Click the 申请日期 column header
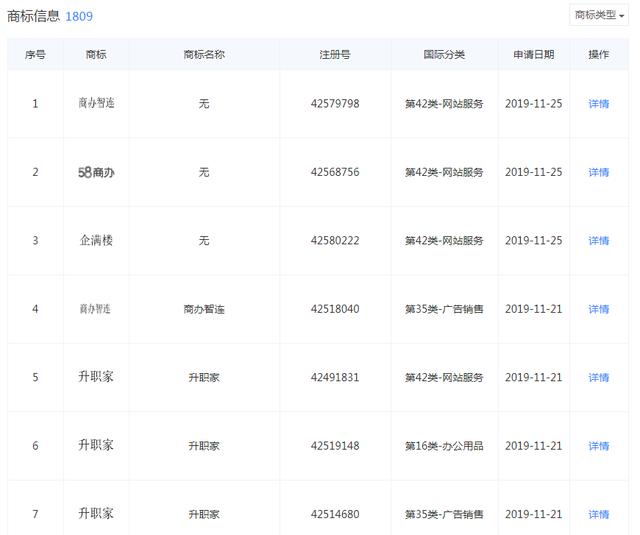This screenshot has width=640, height=535. tap(533, 54)
